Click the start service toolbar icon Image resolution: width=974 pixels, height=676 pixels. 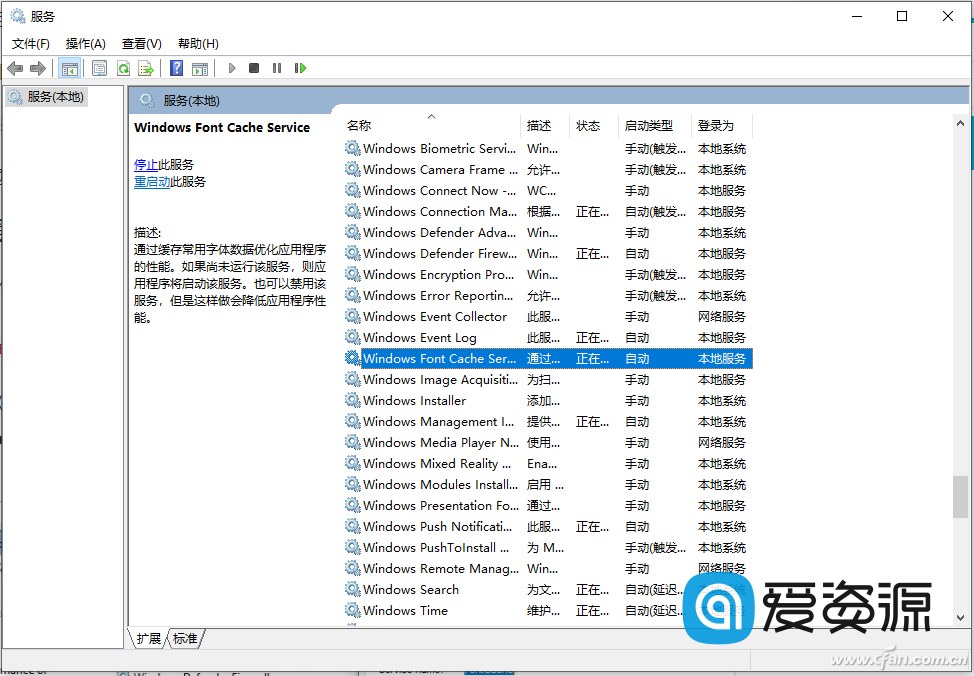coord(231,67)
